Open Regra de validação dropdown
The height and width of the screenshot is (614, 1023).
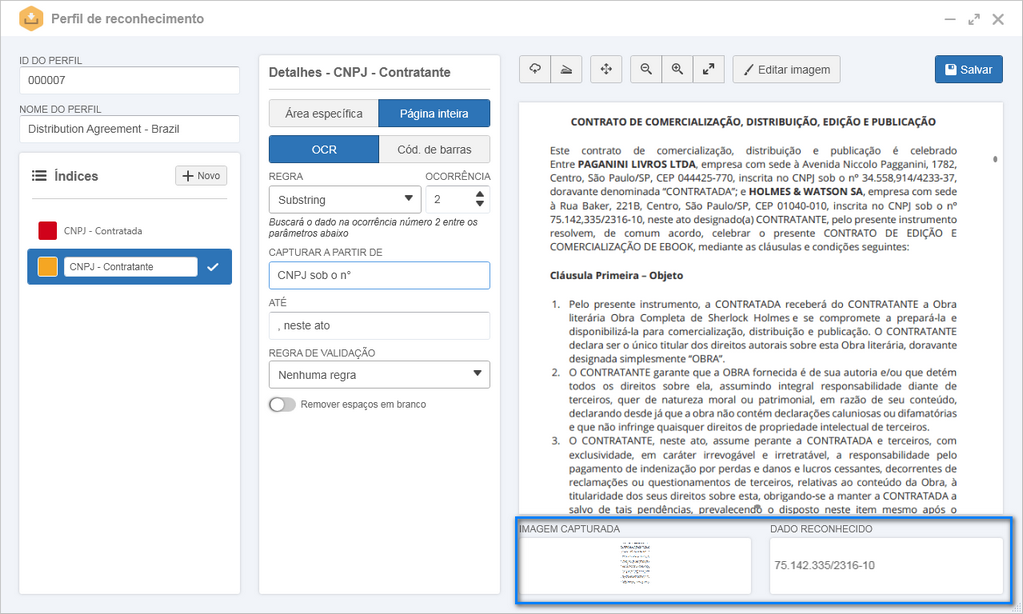coord(379,375)
